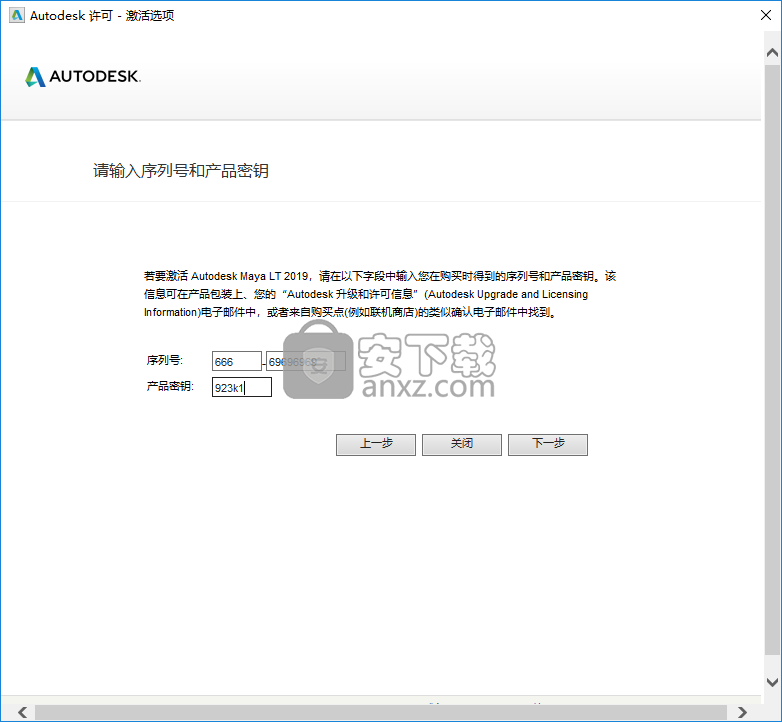Click the Autodesk logo in the header
This screenshot has height=722, width=782.
[83, 76]
